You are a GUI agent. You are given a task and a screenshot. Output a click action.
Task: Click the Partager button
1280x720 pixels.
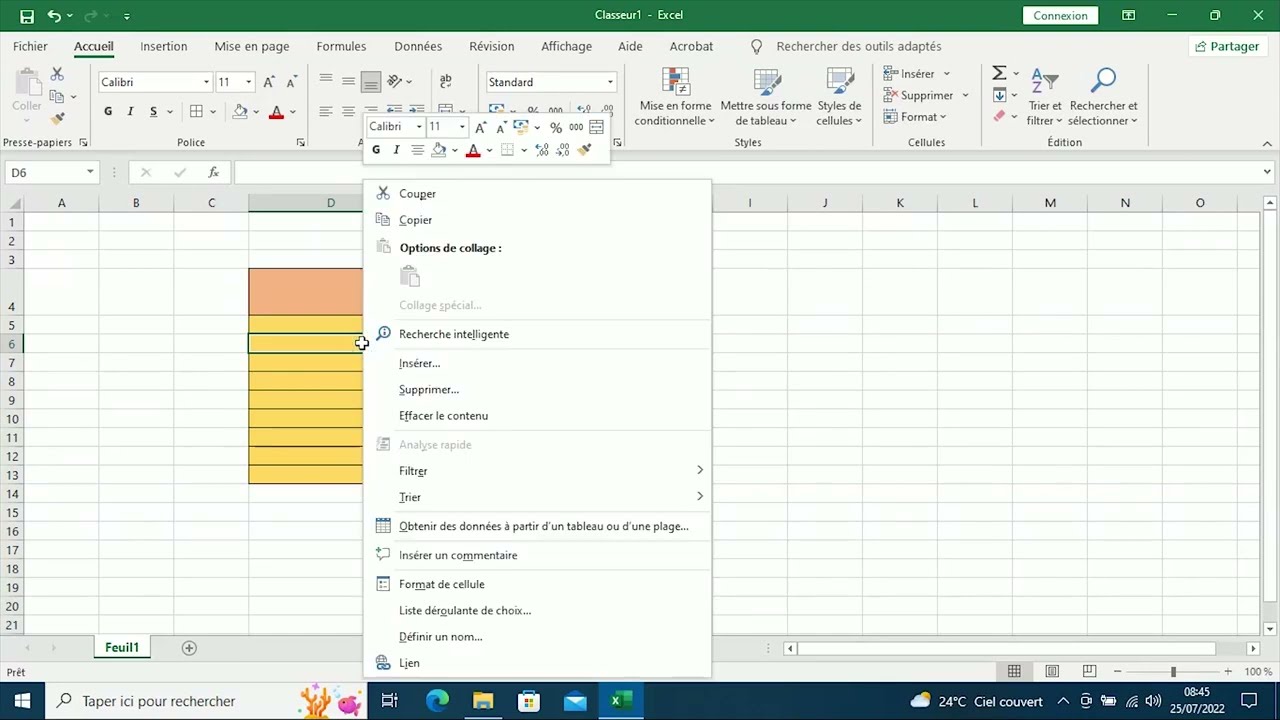click(x=1227, y=46)
